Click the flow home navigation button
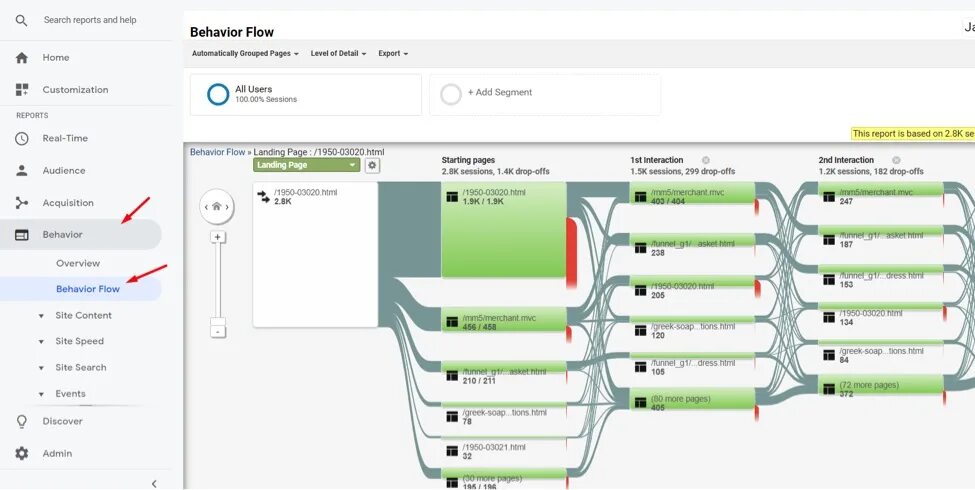Screen dimensions: 975x490 point(216,206)
